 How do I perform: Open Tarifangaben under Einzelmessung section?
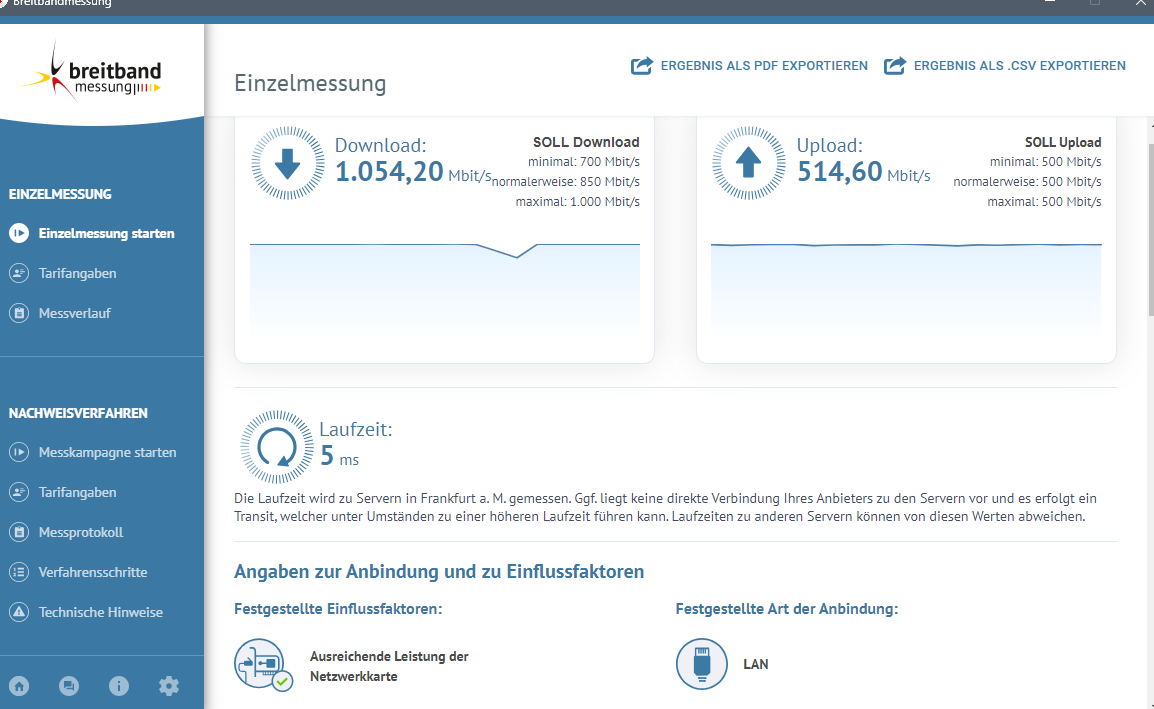[77, 273]
